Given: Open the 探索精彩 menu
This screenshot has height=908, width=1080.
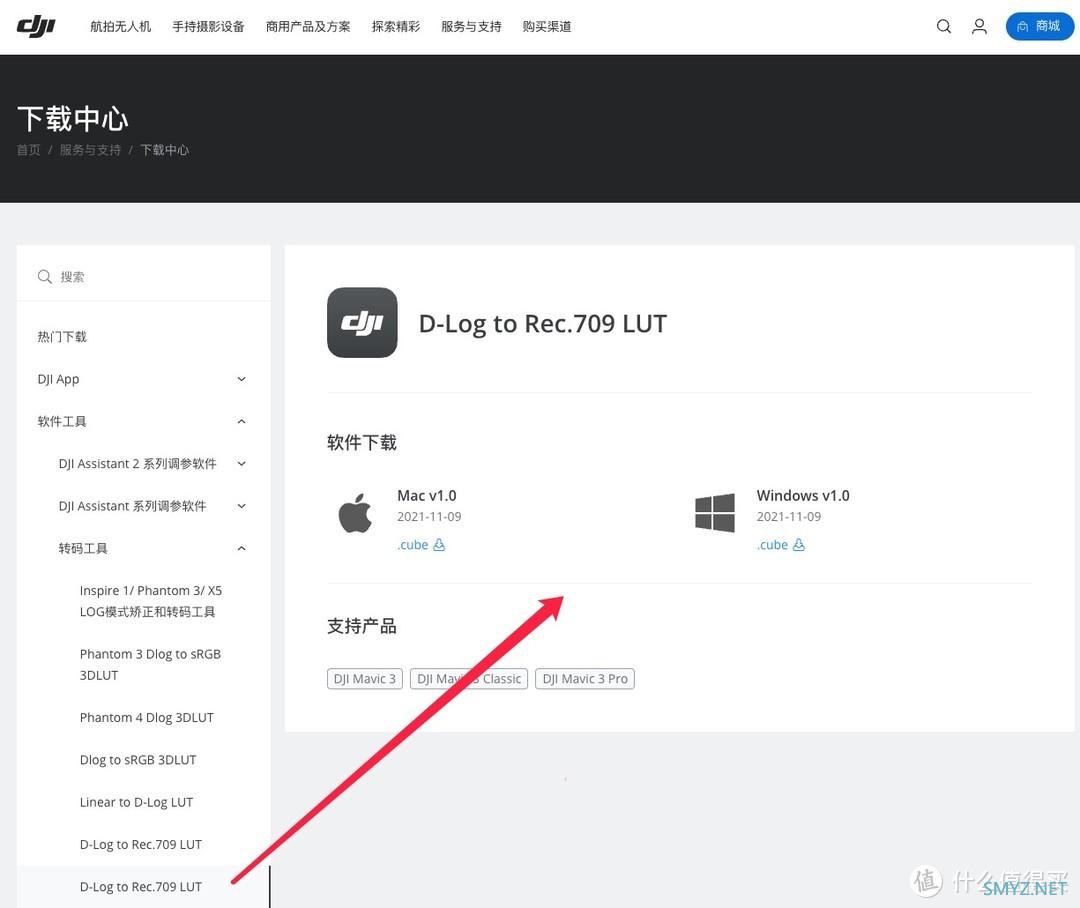Looking at the screenshot, I should tap(395, 26).
